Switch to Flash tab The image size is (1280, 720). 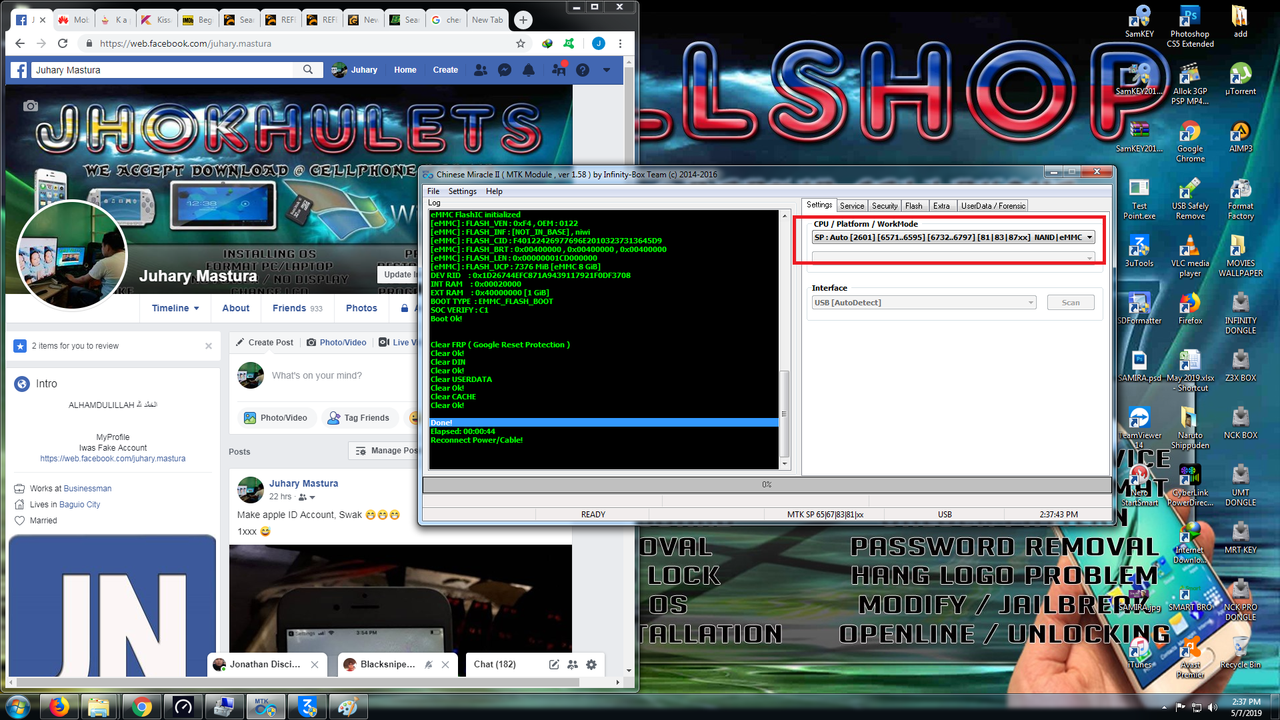tap(914, 206)
